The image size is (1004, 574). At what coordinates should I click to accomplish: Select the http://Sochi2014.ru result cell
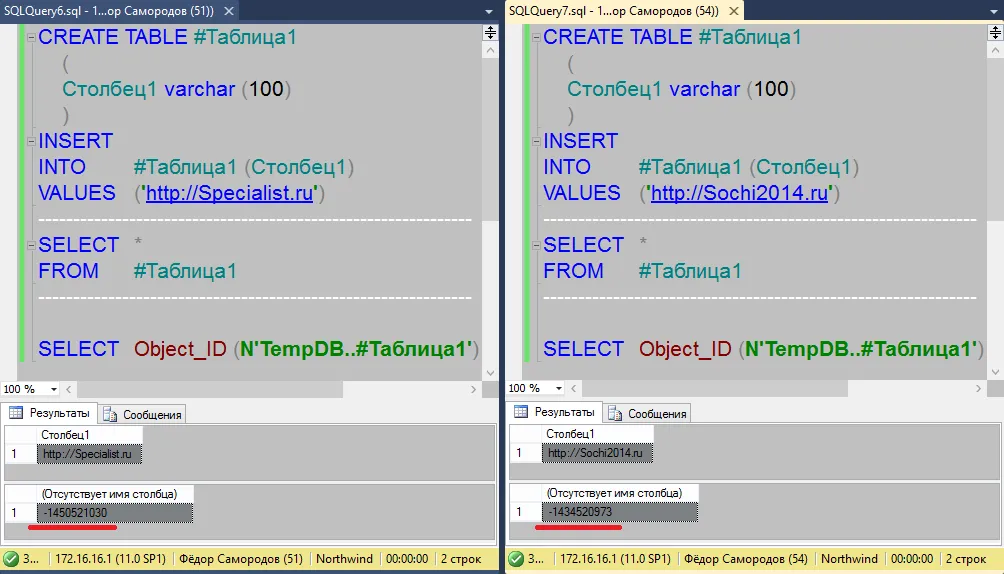pyautogui.click(x=597, y=453)
